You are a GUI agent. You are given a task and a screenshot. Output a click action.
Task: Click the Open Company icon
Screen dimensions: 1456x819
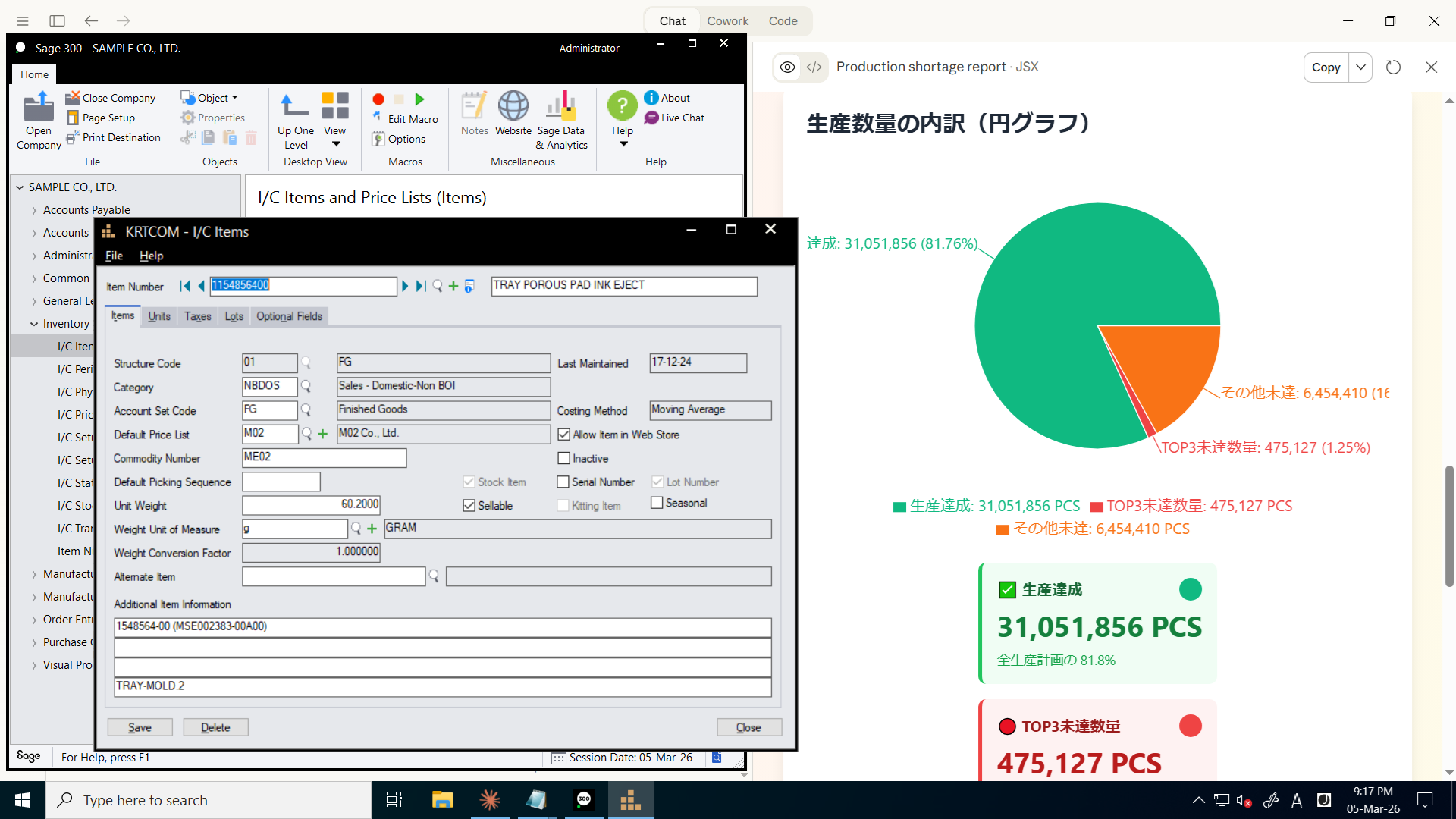coord(38,108)
